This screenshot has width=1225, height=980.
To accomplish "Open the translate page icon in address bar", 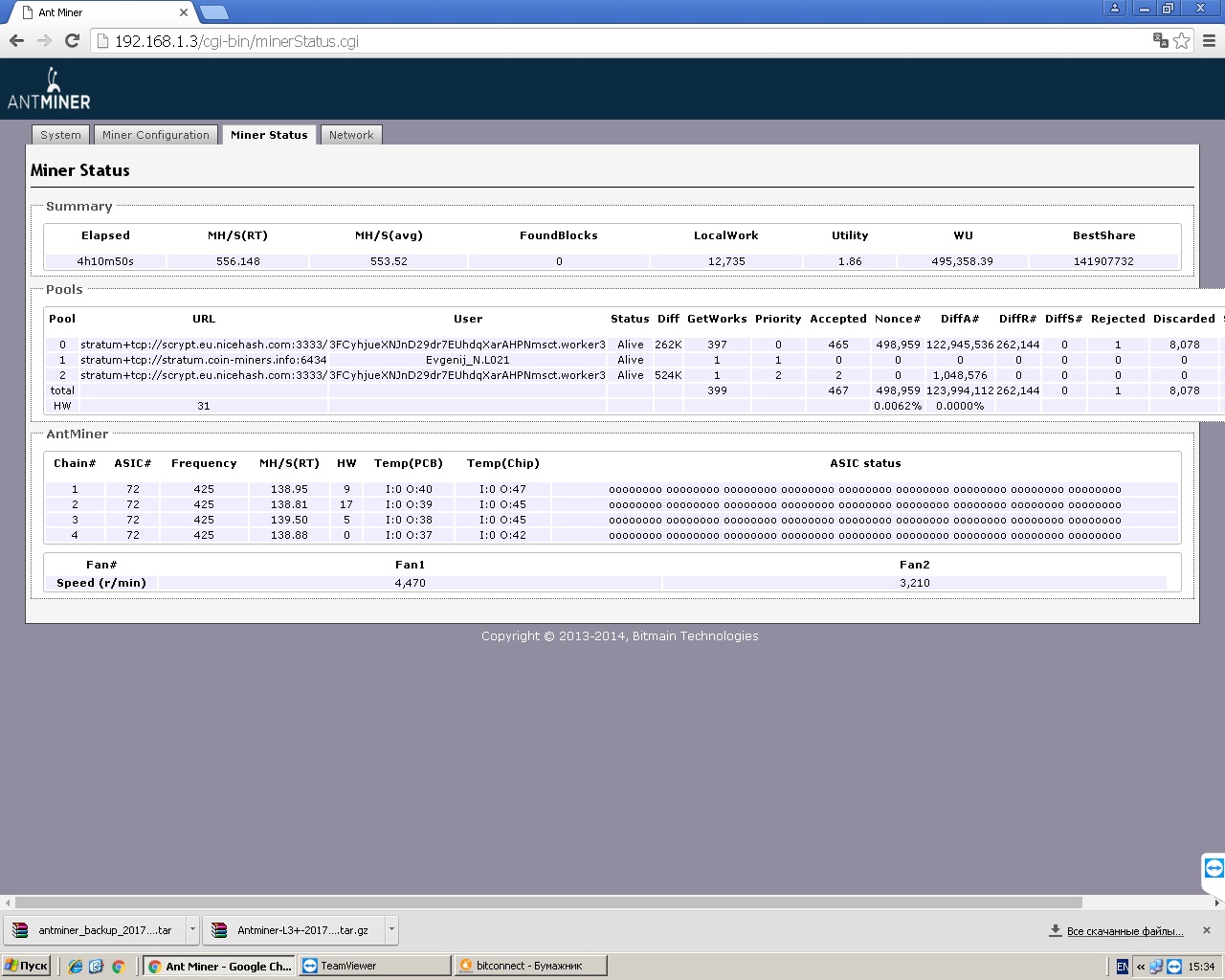I will click(x=1161, y=40).
